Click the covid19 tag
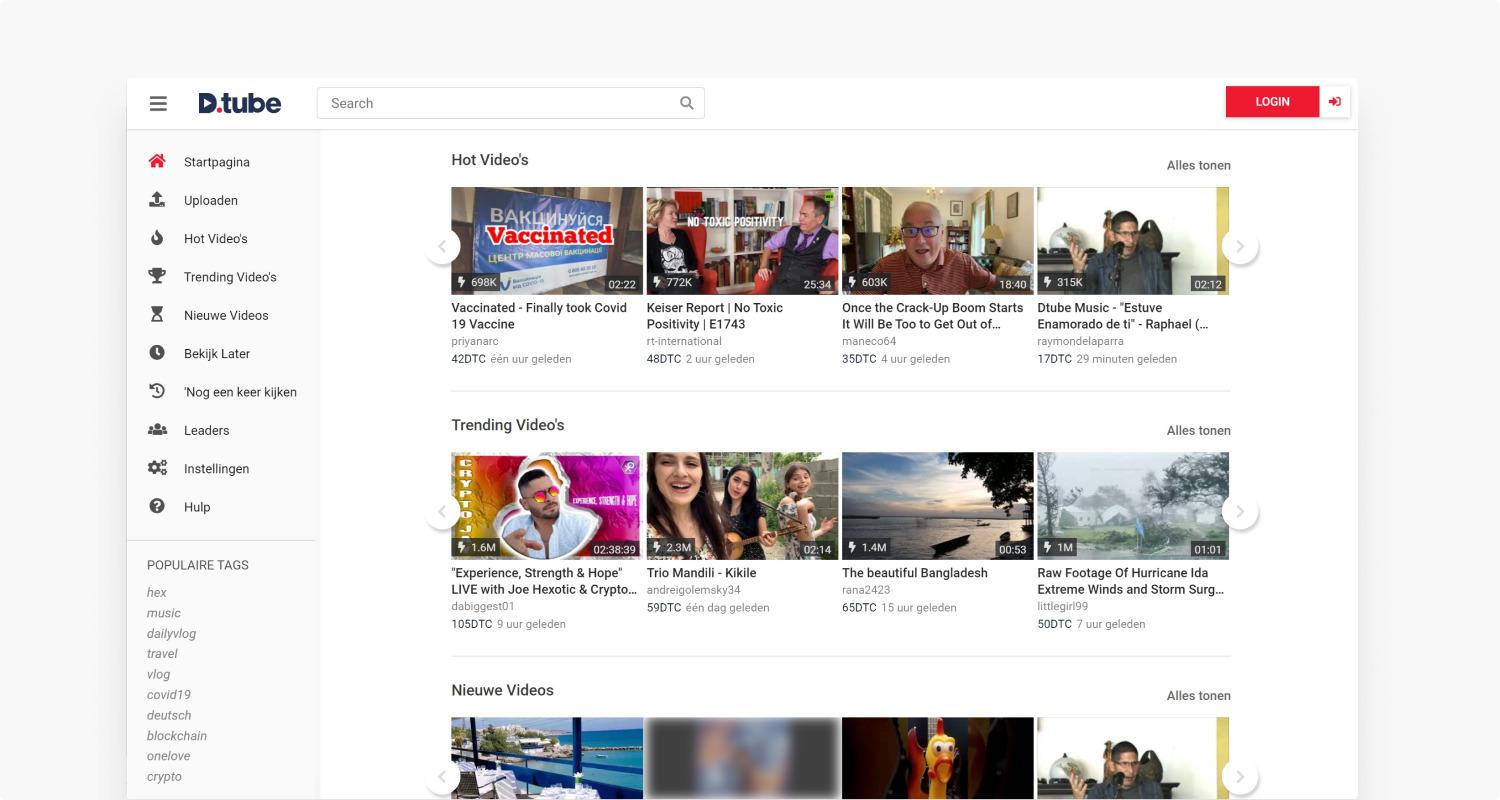Screen dimensions: 1500x800 click(168, 695)
